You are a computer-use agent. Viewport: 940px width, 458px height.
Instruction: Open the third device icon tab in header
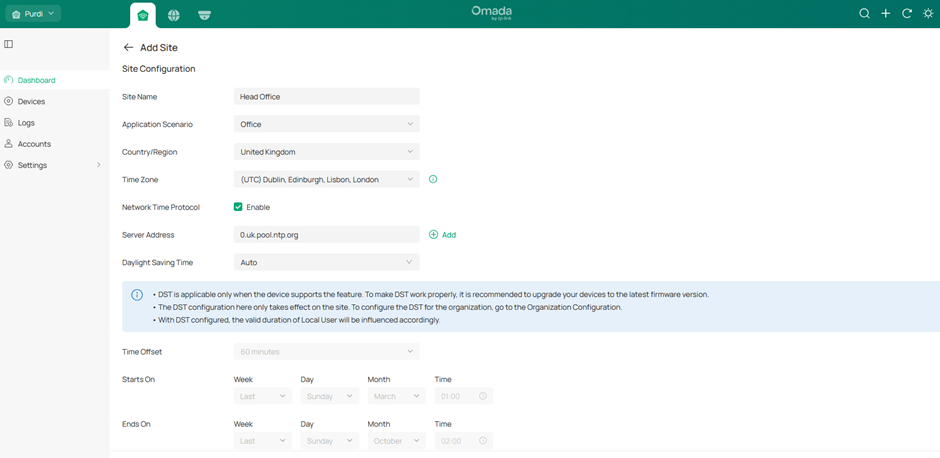pyautogui.click(x=204, y=15)
